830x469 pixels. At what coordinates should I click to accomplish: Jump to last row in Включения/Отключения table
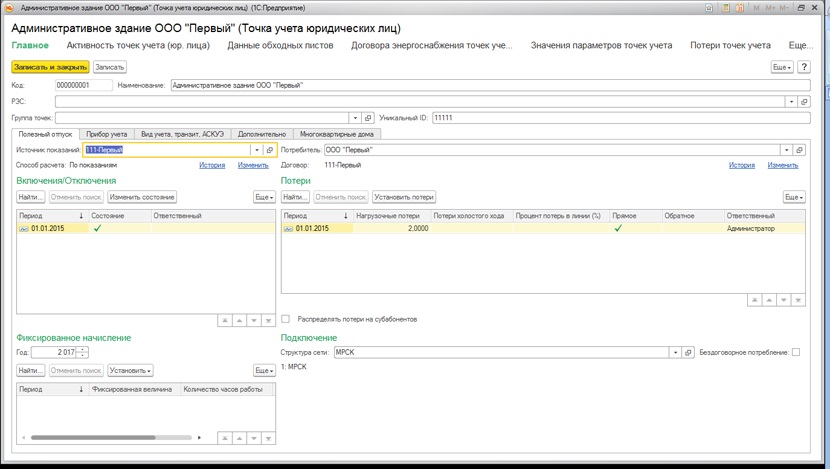pos(268,321)
